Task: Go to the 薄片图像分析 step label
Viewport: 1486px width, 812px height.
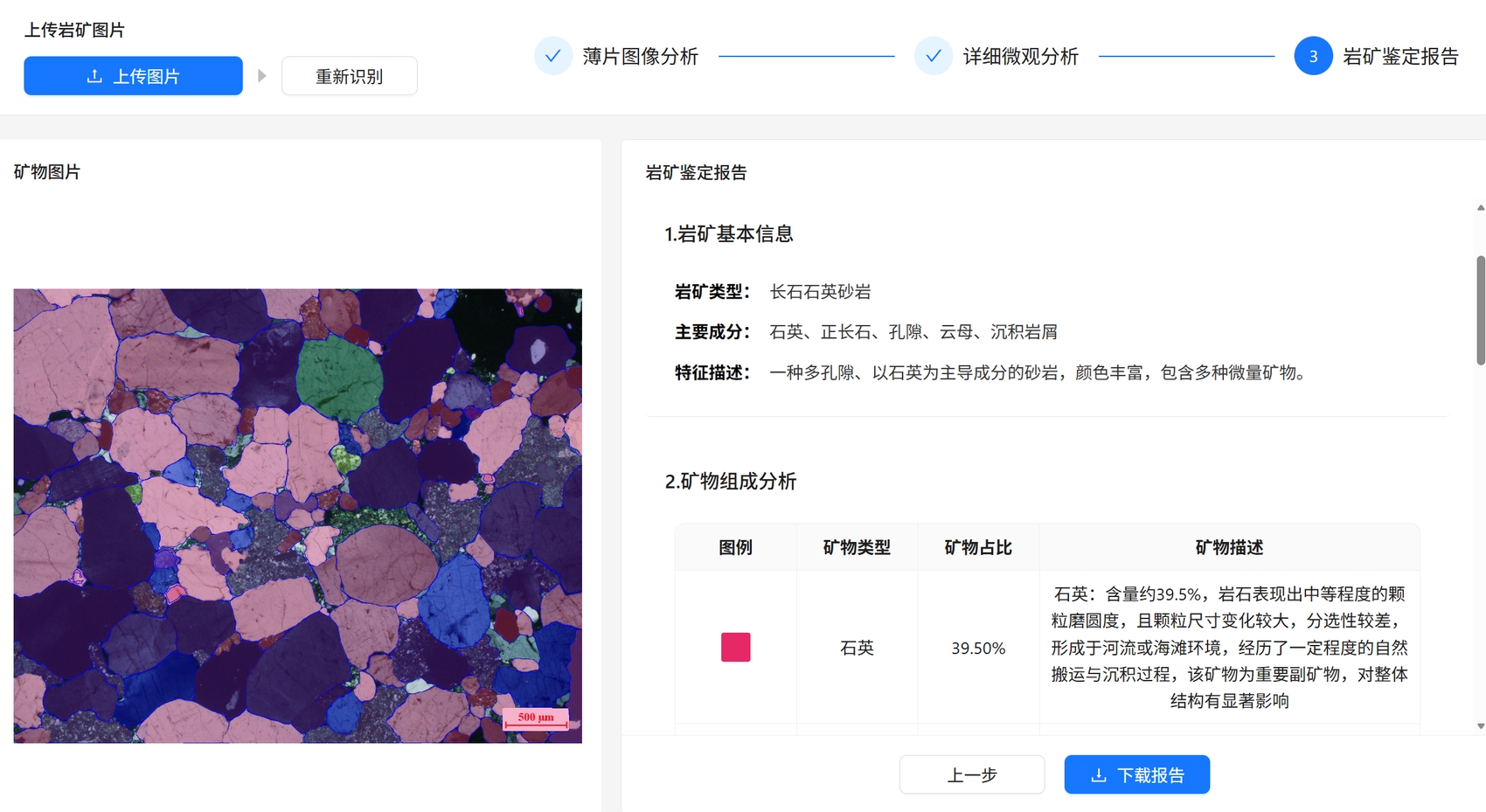Action: (x=640, y=57)
